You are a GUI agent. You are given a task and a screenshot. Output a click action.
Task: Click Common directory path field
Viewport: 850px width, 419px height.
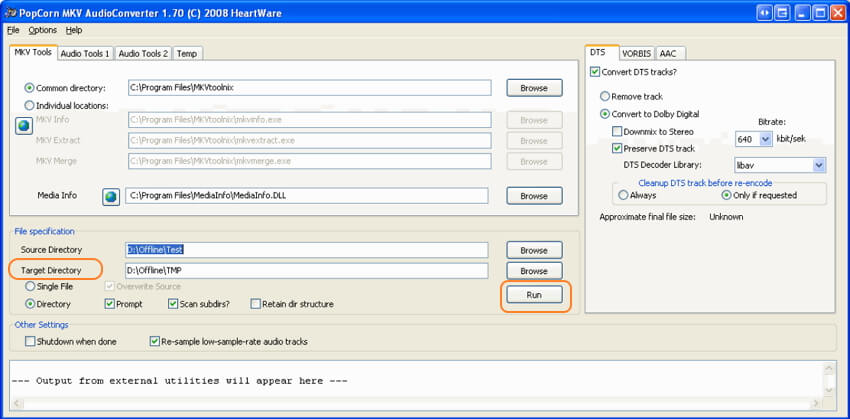(x=310, y=88)
